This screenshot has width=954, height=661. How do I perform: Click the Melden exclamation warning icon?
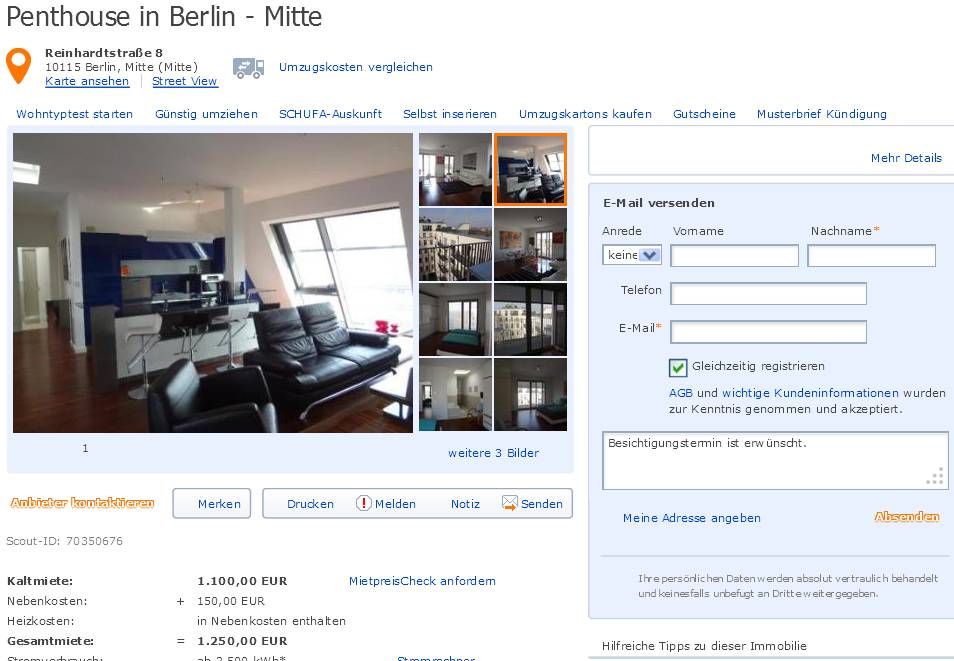pos(363,503)
